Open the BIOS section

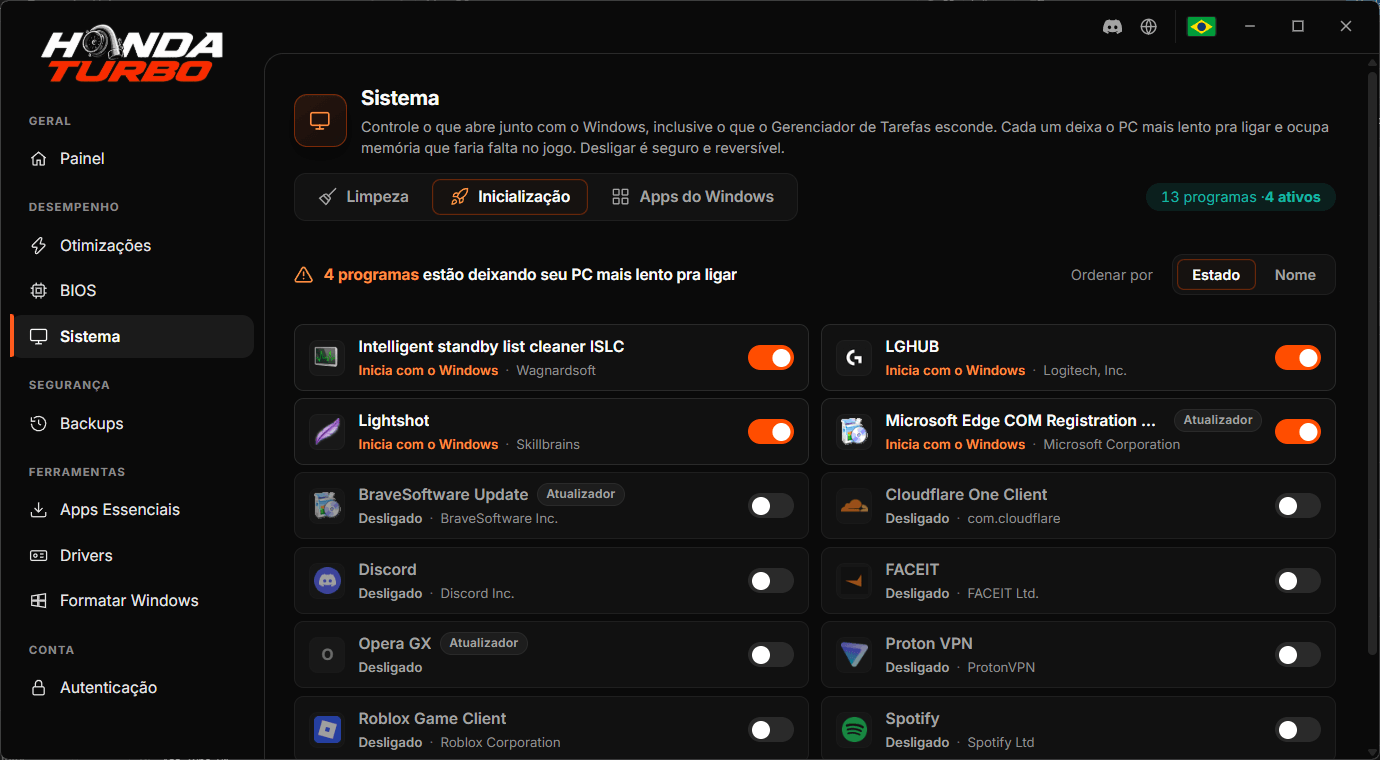pos(132,291)
